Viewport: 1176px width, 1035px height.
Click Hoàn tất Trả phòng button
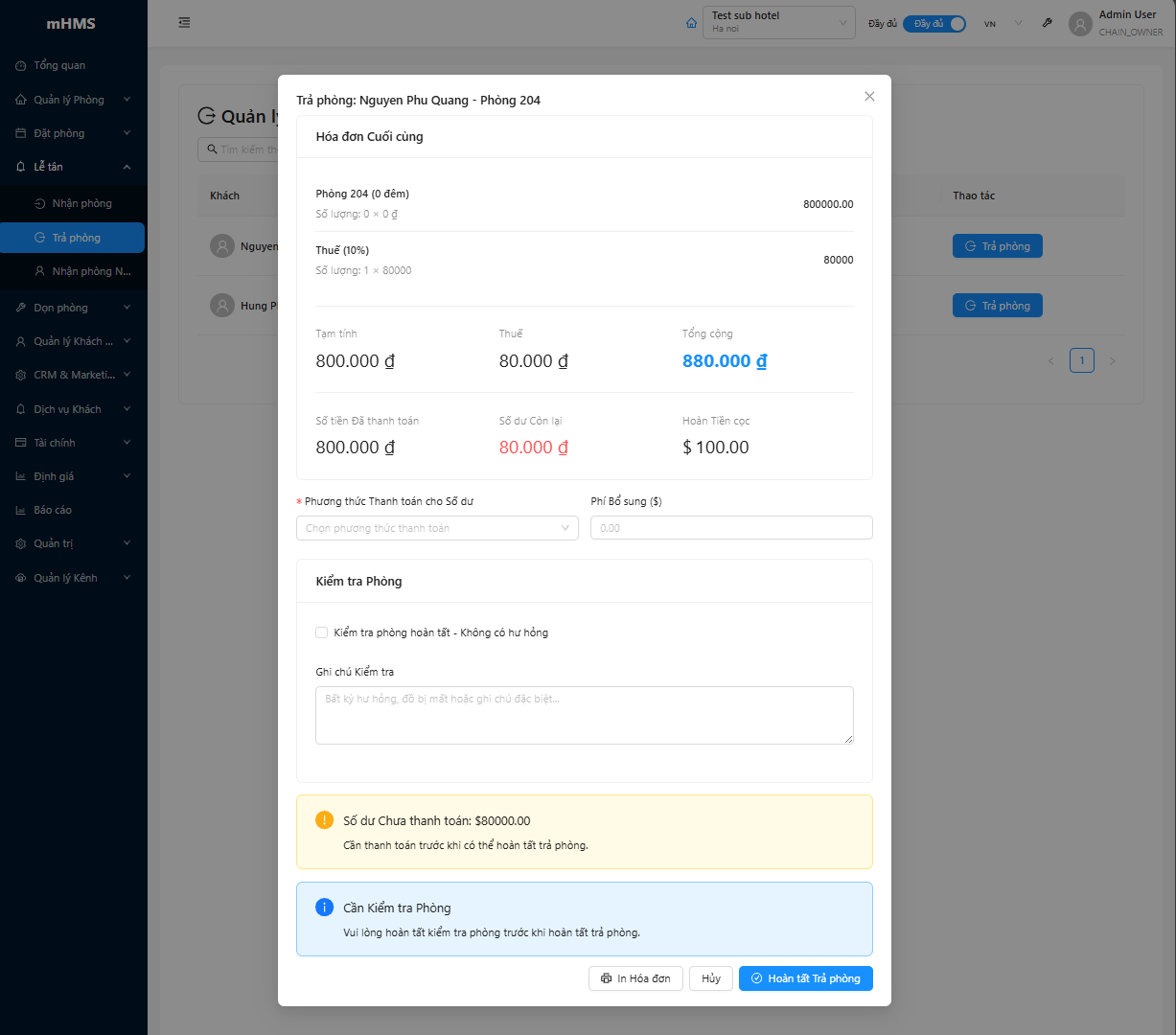805,978
